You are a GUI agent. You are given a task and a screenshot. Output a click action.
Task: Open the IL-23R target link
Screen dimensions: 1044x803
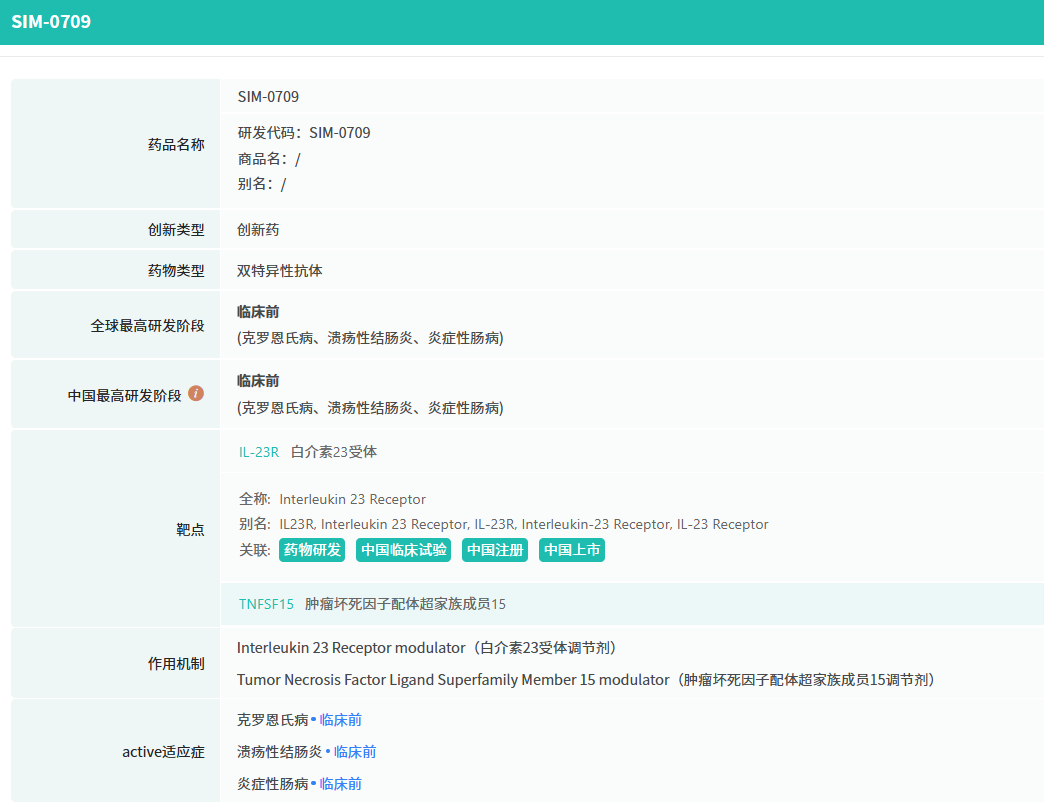click(x=258, y=452)
